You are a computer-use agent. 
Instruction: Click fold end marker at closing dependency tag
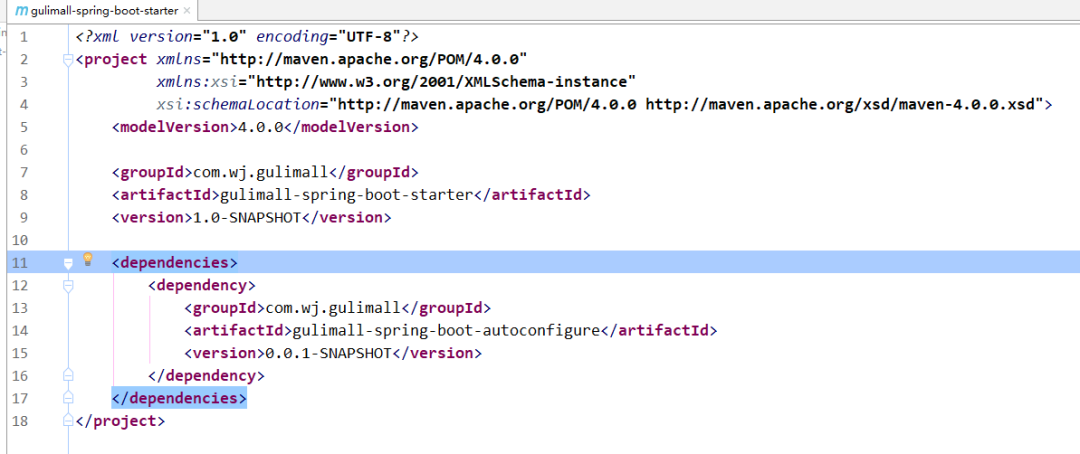coord(68,376)
